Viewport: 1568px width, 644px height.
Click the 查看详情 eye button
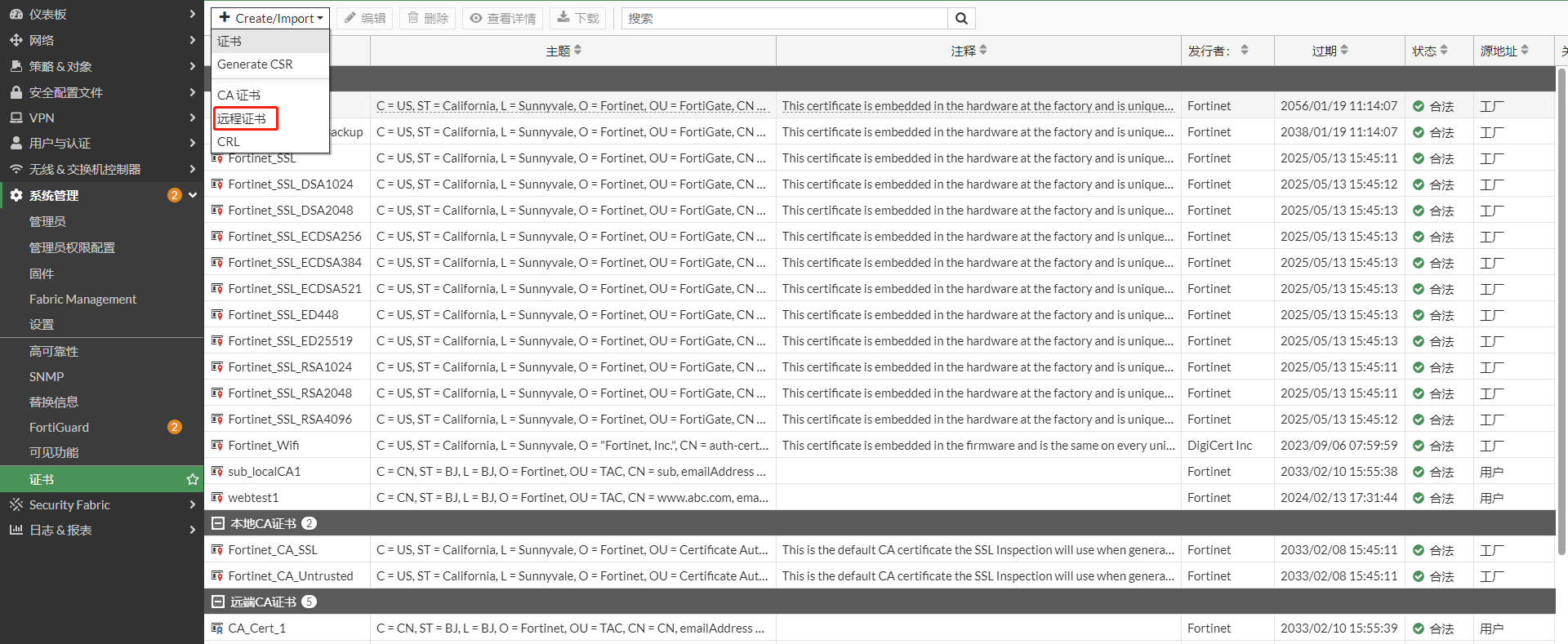[503, 18]
